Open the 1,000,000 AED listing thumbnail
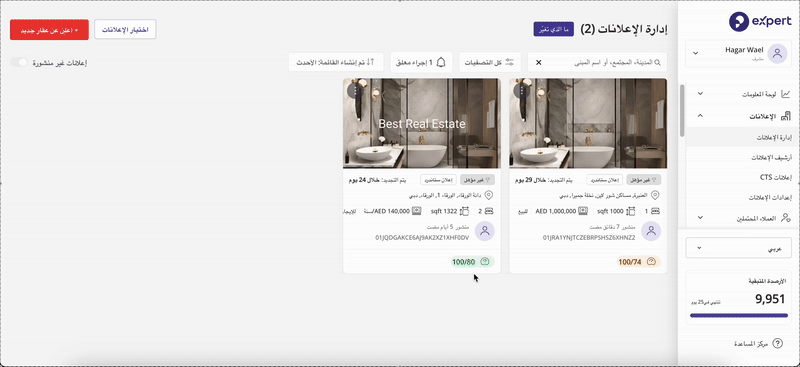The height and width of the screenshot is (367, 800). [588, 123]
